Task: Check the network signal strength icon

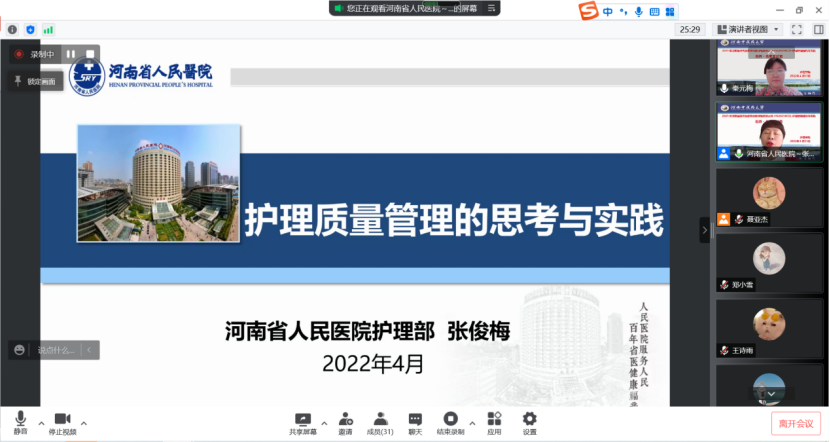Action: click(x=48, y=30)
